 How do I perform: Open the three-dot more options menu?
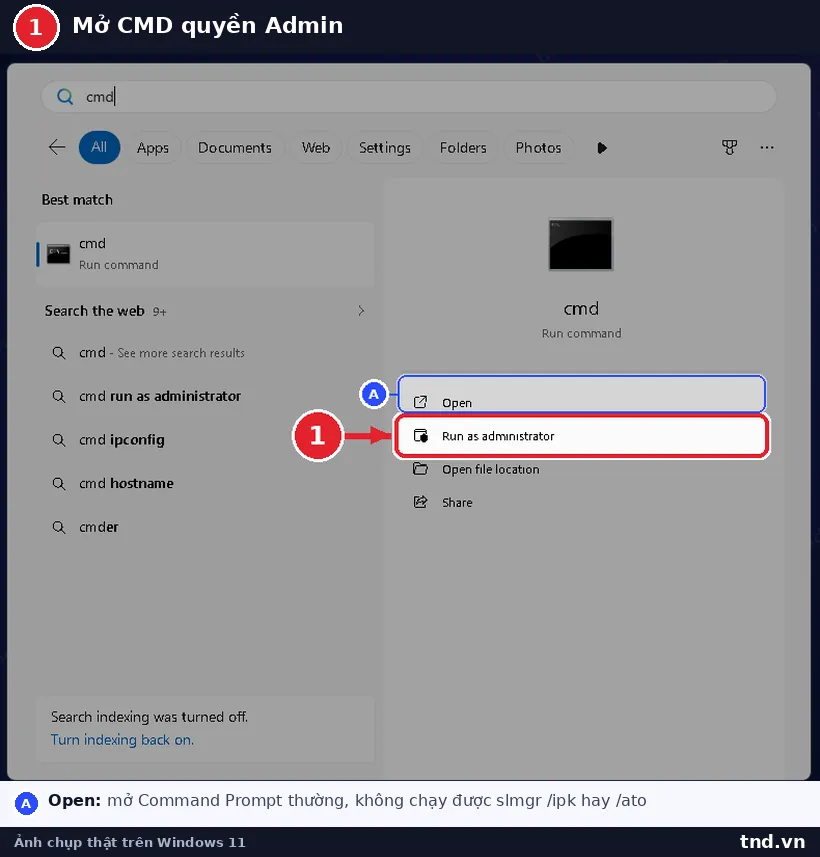(x=767, y=147)
